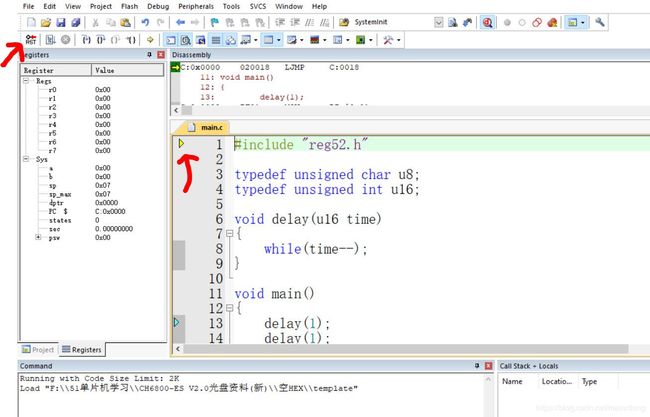This screenshot has width=650, height=417.
Task: Collapse main function fold on line 12
Action: [x=230, y=308]
